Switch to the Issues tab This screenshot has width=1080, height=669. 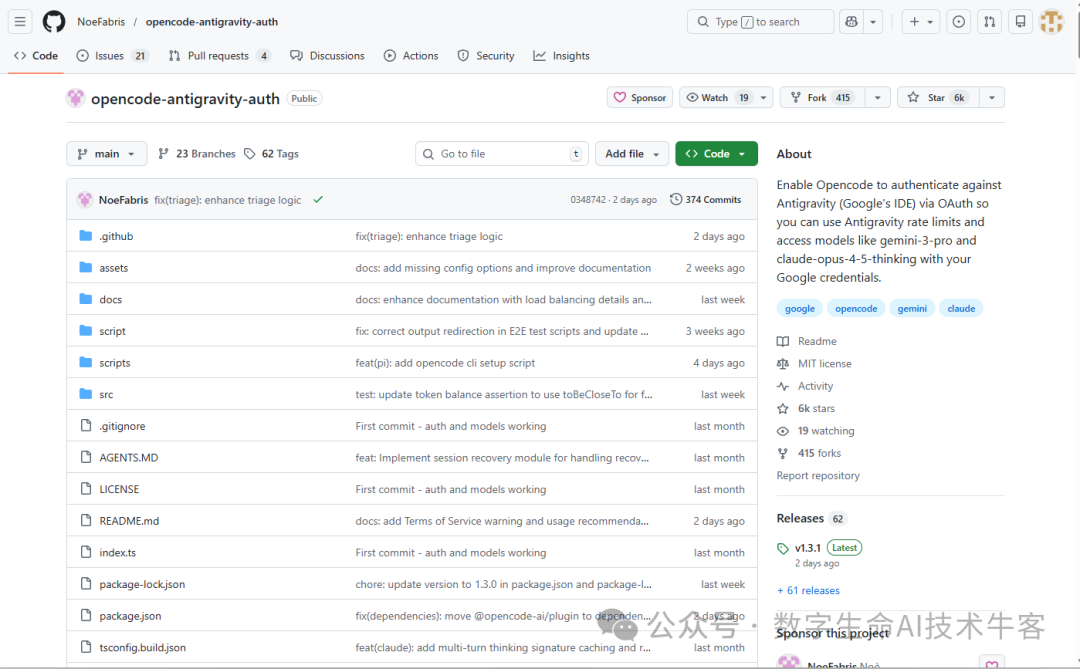pyautogui.click(x=112, y=56)
